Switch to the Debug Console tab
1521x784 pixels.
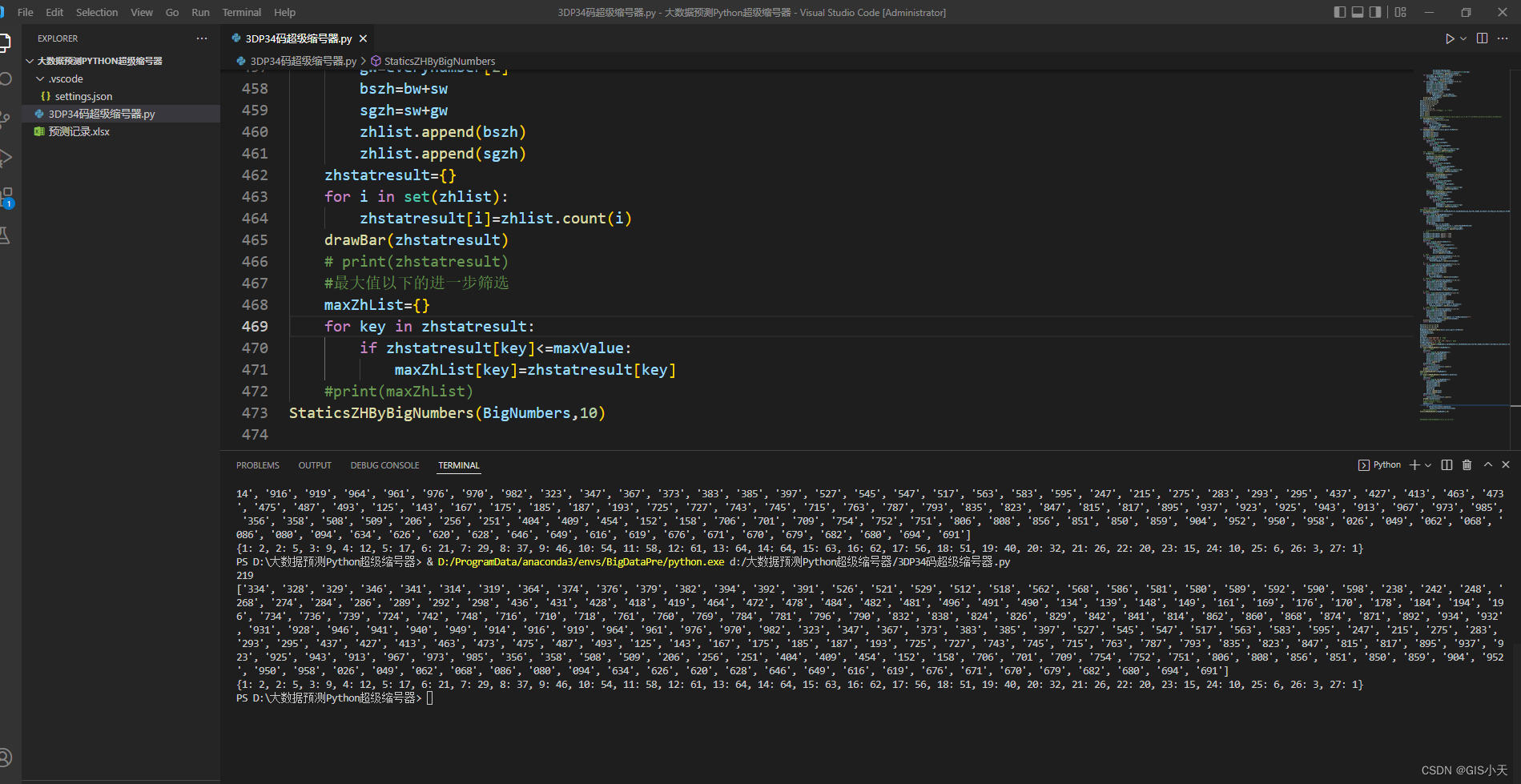pyautogui.click(x=384, y=465)
